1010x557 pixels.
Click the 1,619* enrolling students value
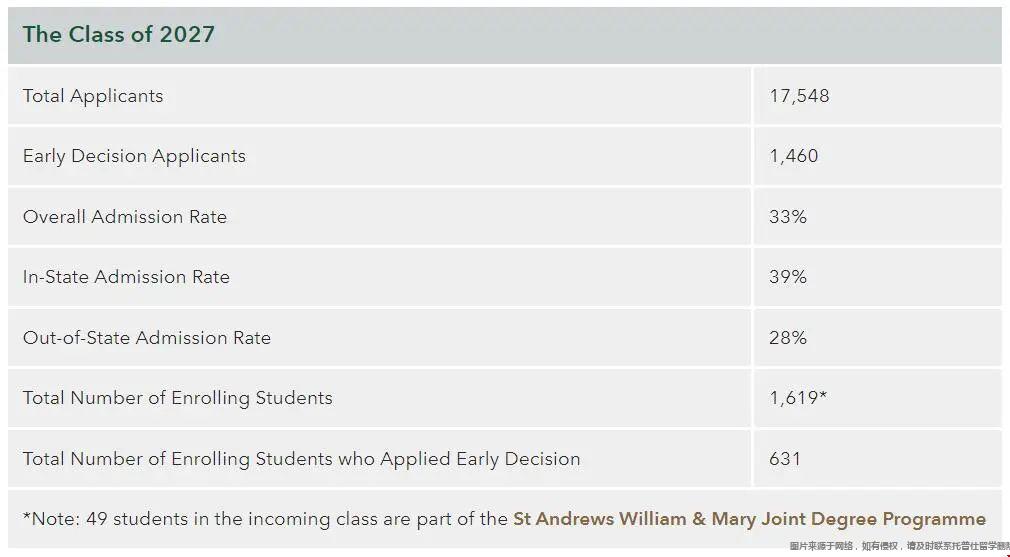(798, 398)
